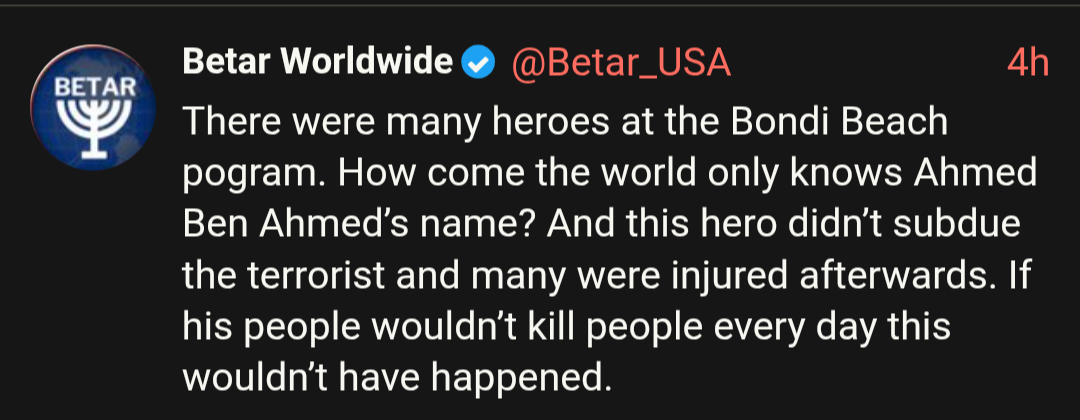This screenshot has width=1080, height=420.
Task: Open the tweet about Bondi Beach heroes
Action: pyautogui.click(x=610, y=250)
